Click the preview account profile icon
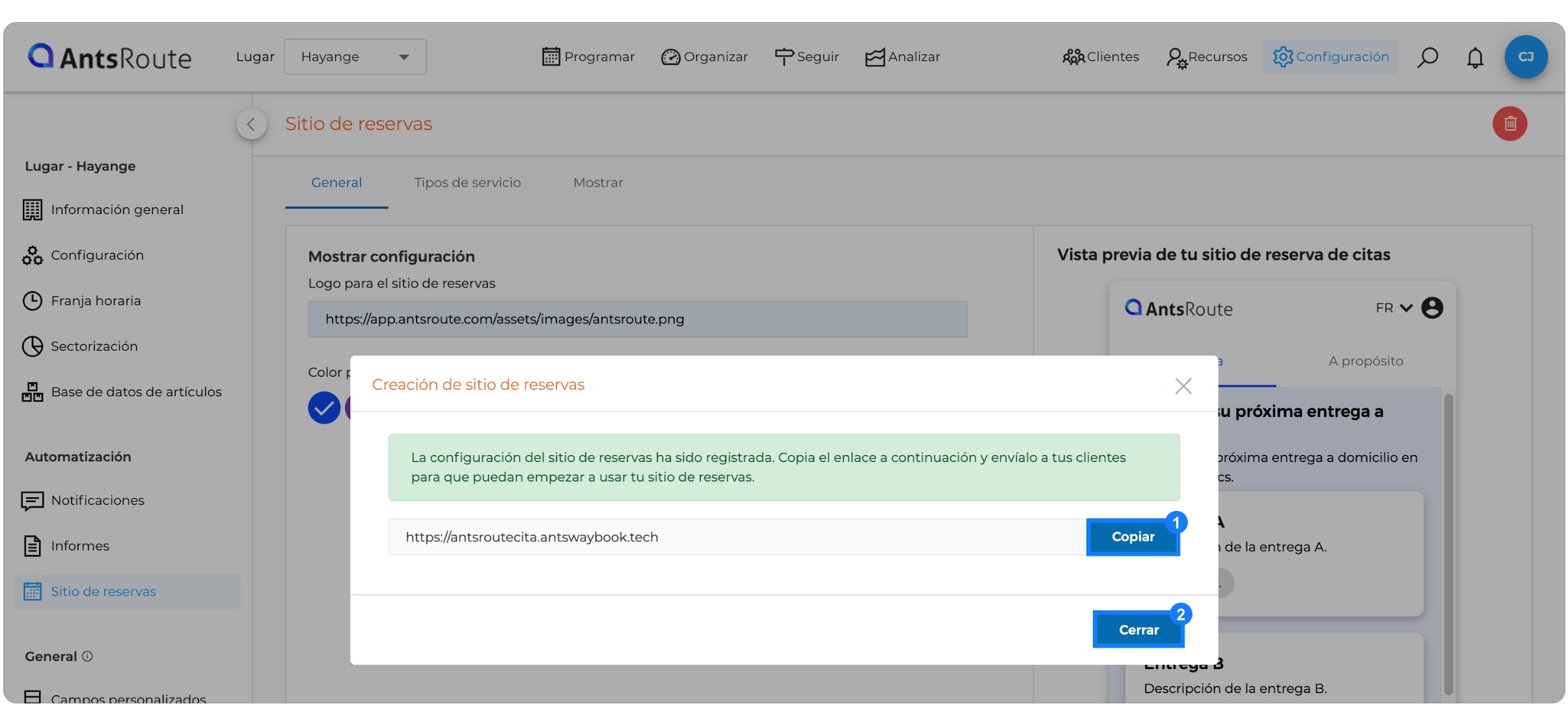The image size is (1568, 725). coord(1432,308)
